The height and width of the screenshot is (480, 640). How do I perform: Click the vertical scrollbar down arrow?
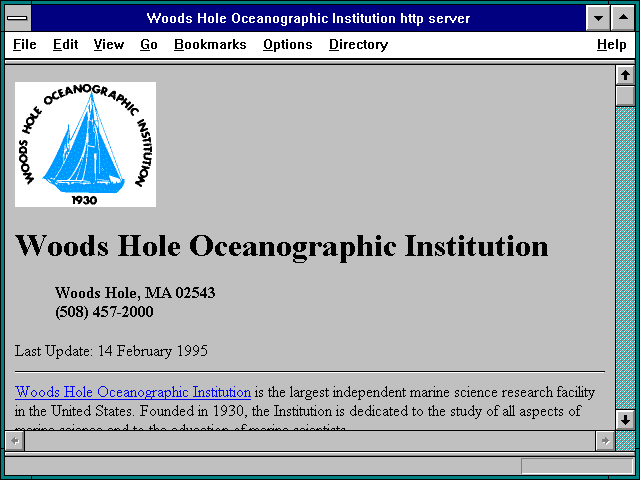[x=625, y=420]
